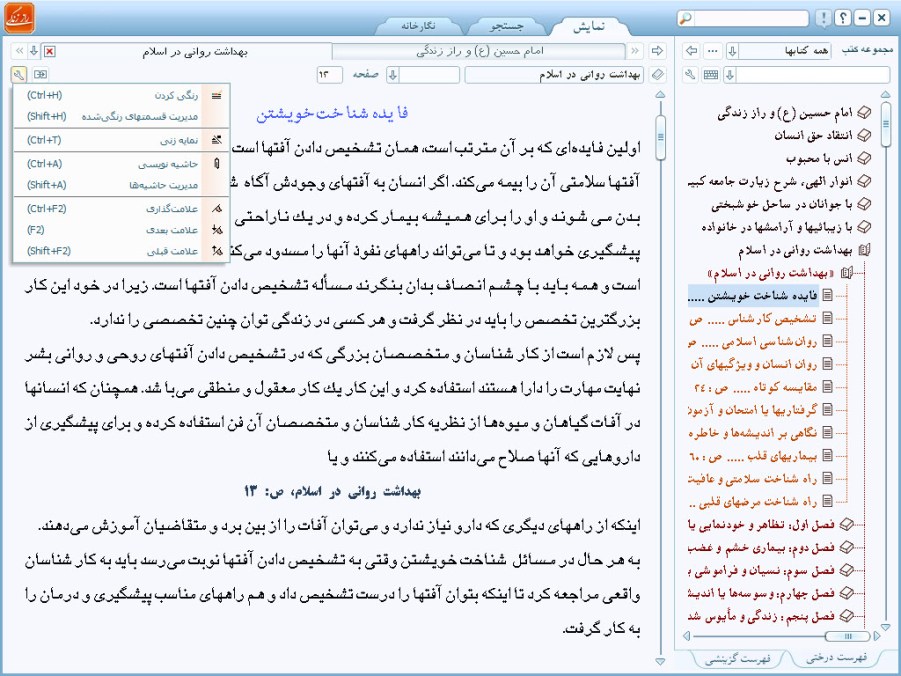Select امام حسین (ع) و راز زندگی in the book tree
This screenshot has width=901, height=676.
click(x=785, y=113)
